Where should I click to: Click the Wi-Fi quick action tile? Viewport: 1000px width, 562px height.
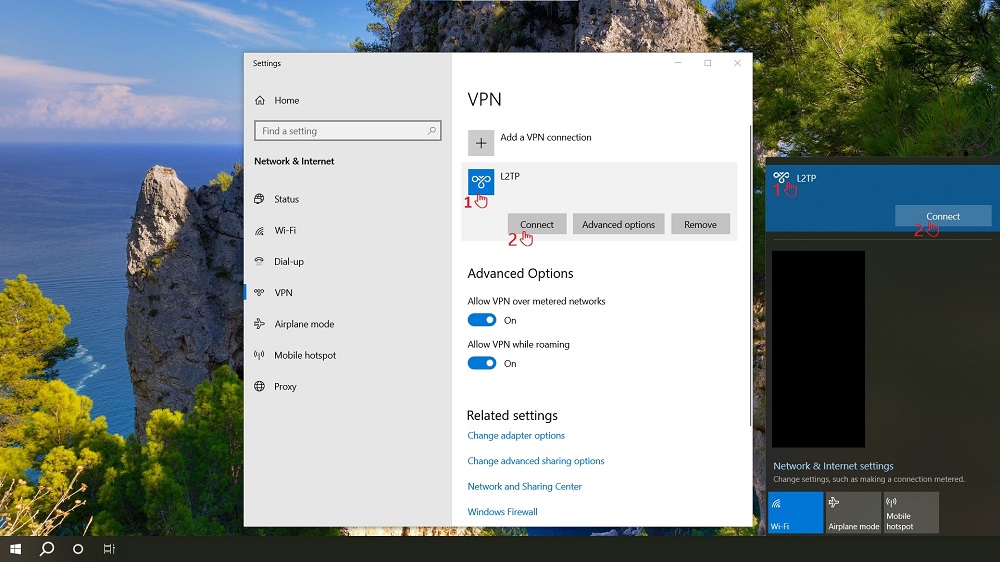(x=795, y=512)
